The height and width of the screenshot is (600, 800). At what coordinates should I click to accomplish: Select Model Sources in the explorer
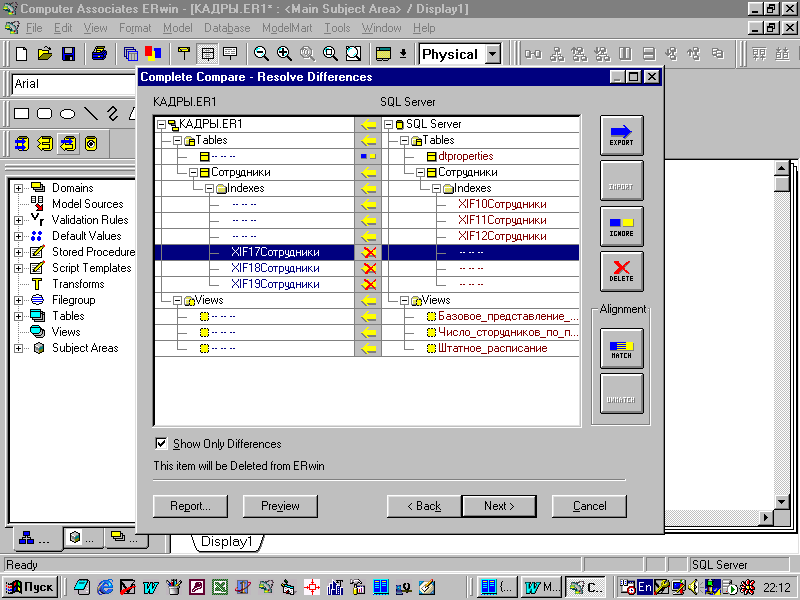tap(87, 204)
